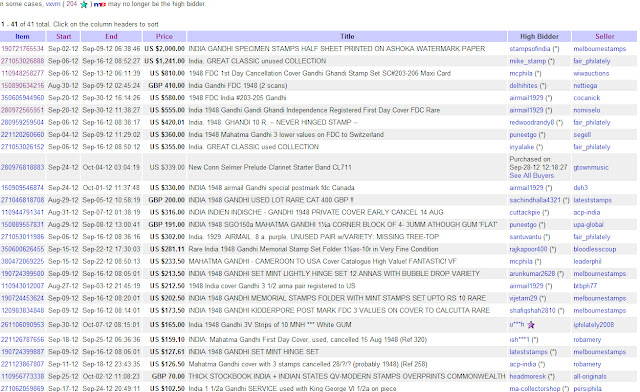Viewport: 640px width, 392px height.
Task: Open item 271053026888
Action: (x=22, y=61)
